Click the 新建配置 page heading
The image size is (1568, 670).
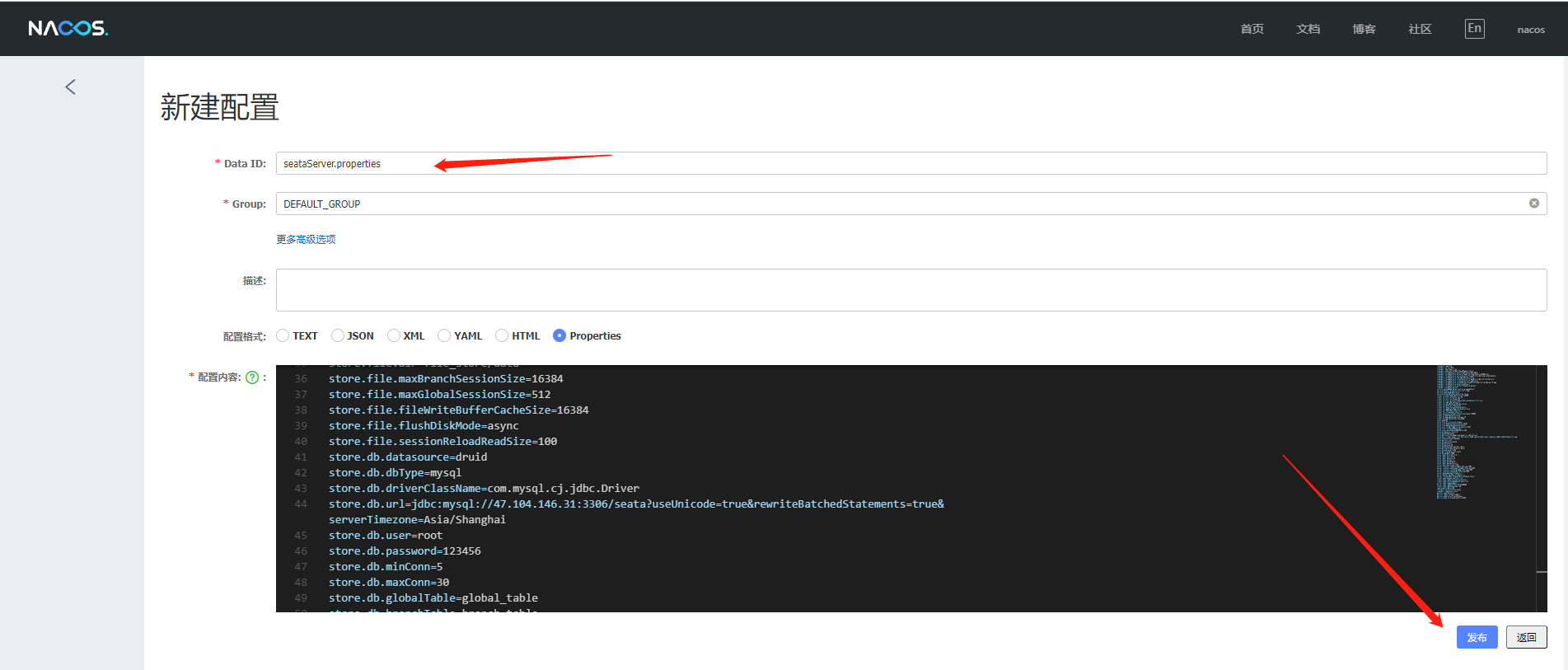[x=220, y=107]
